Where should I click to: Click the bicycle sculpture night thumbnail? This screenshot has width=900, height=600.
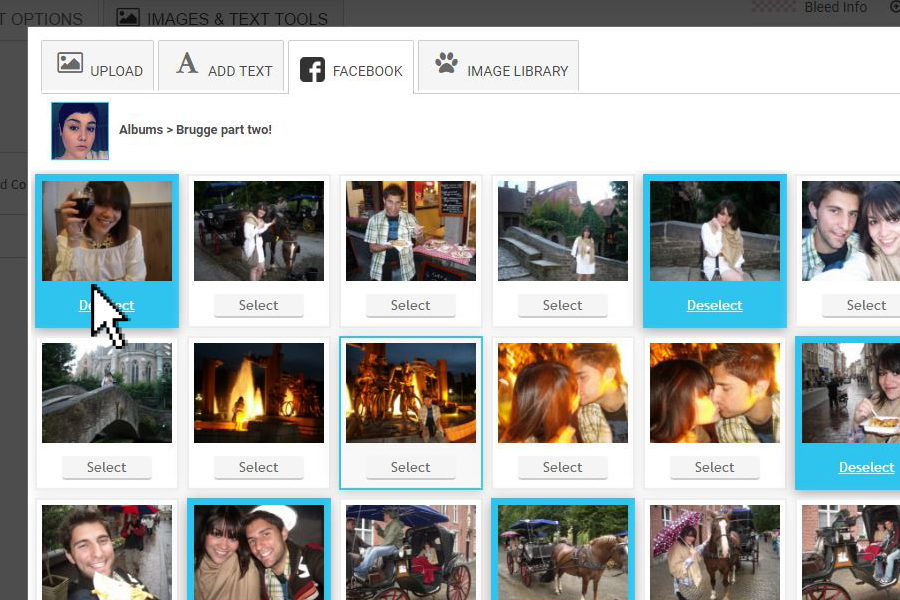(411, 393)
